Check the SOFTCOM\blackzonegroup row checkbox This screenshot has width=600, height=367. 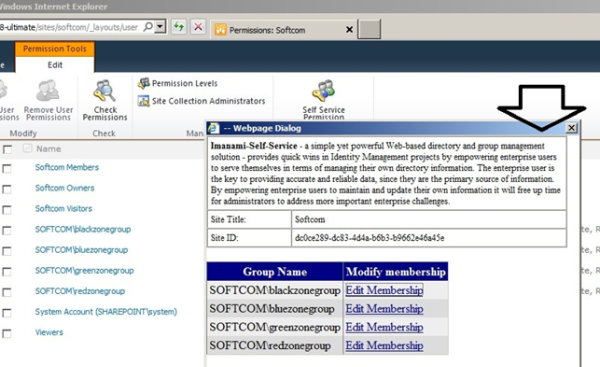(7, 230)
